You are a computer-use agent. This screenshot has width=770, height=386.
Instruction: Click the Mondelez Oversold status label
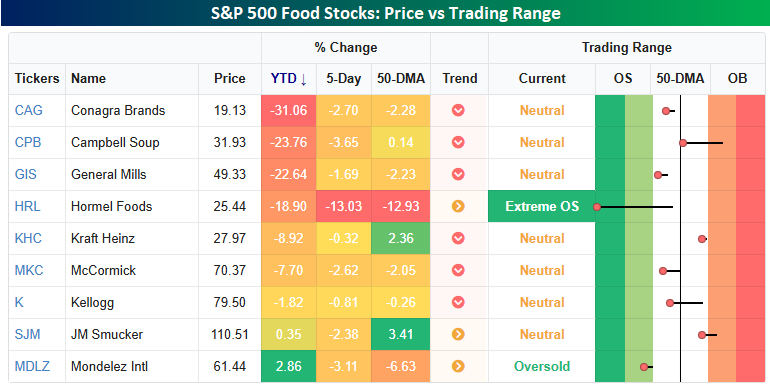click(542, 366)
